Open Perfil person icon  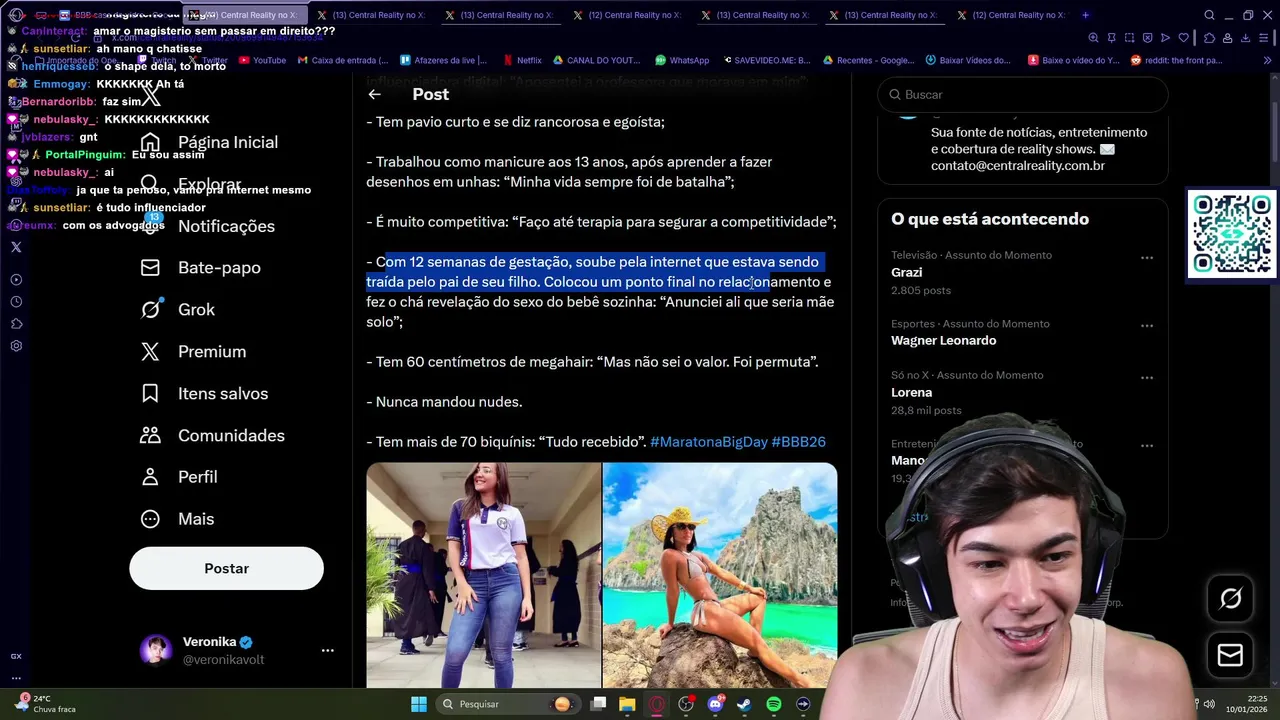tap(150, 477)
